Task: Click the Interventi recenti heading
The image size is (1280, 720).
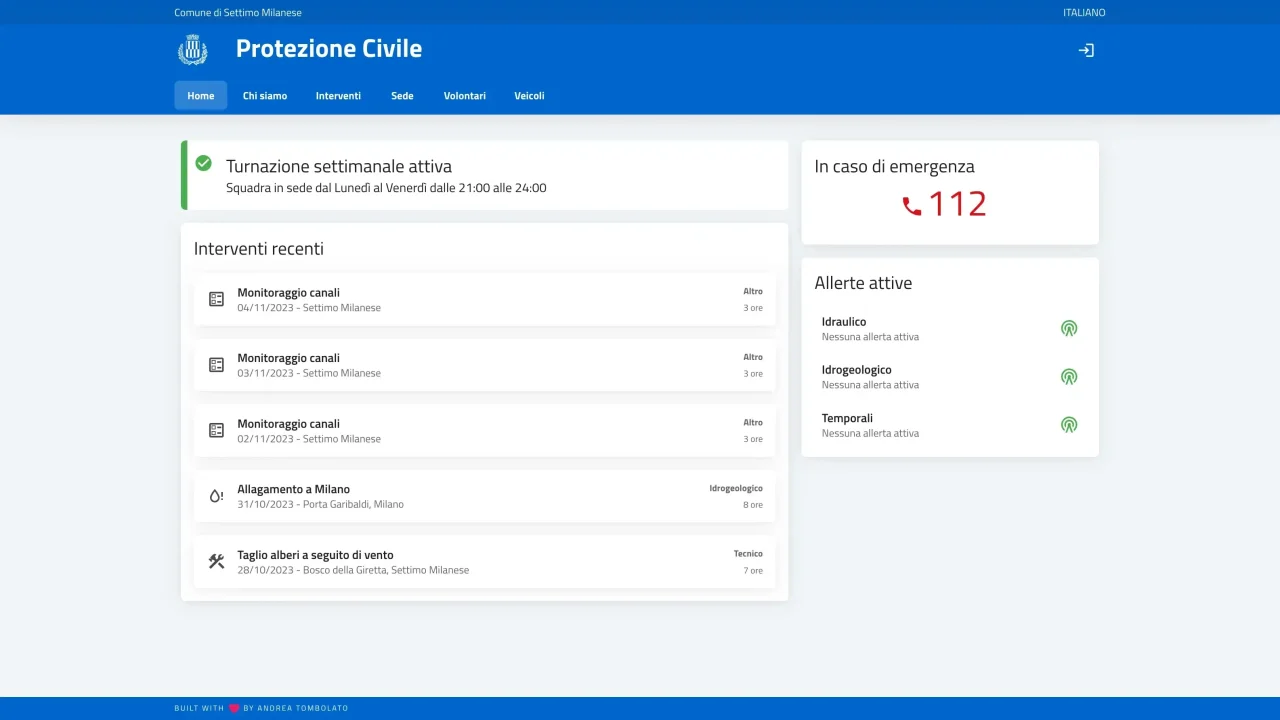Action: (x=259, y=249)
